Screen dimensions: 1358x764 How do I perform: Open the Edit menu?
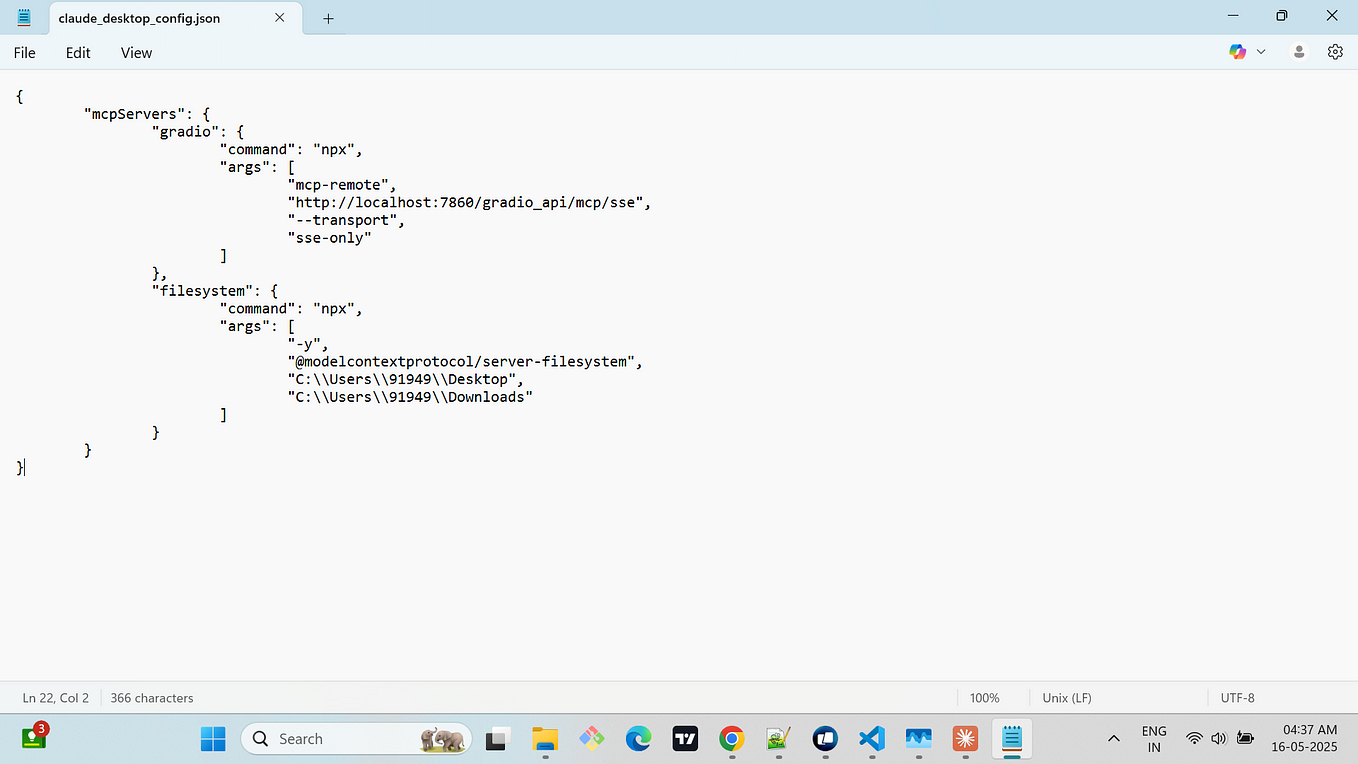pos(78,53)
